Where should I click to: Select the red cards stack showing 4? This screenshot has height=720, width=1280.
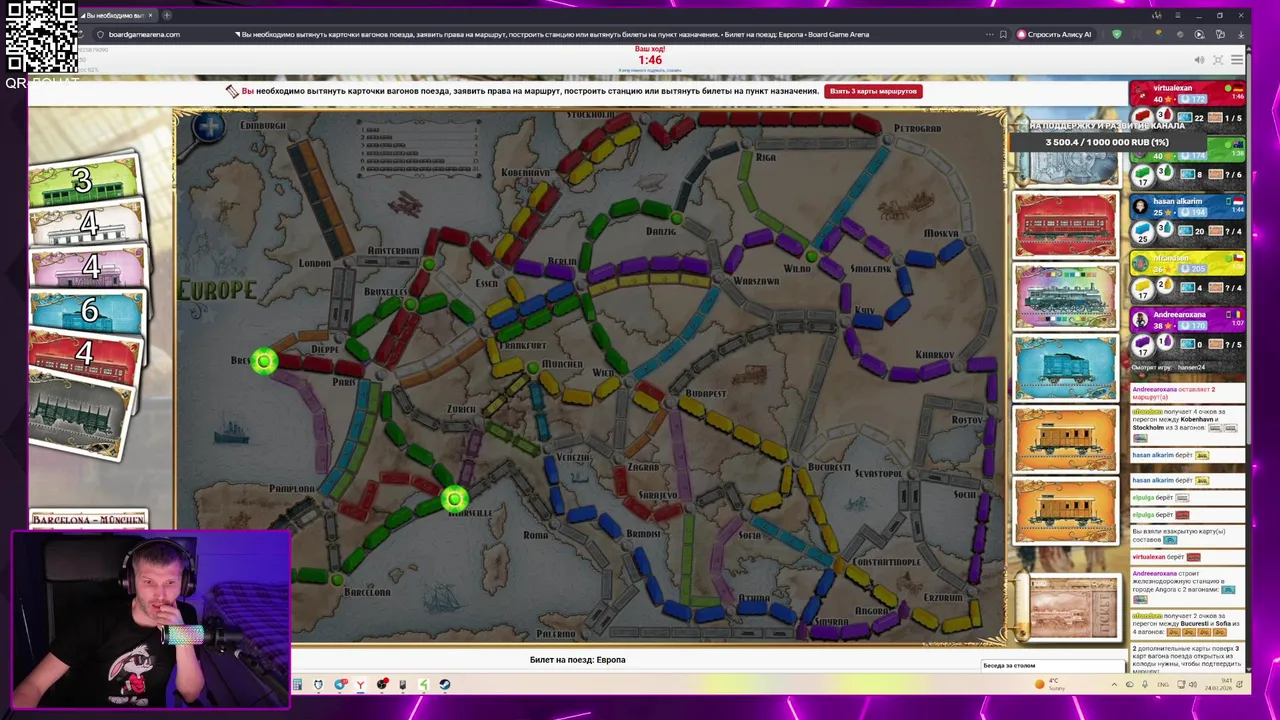click(85, 355)
